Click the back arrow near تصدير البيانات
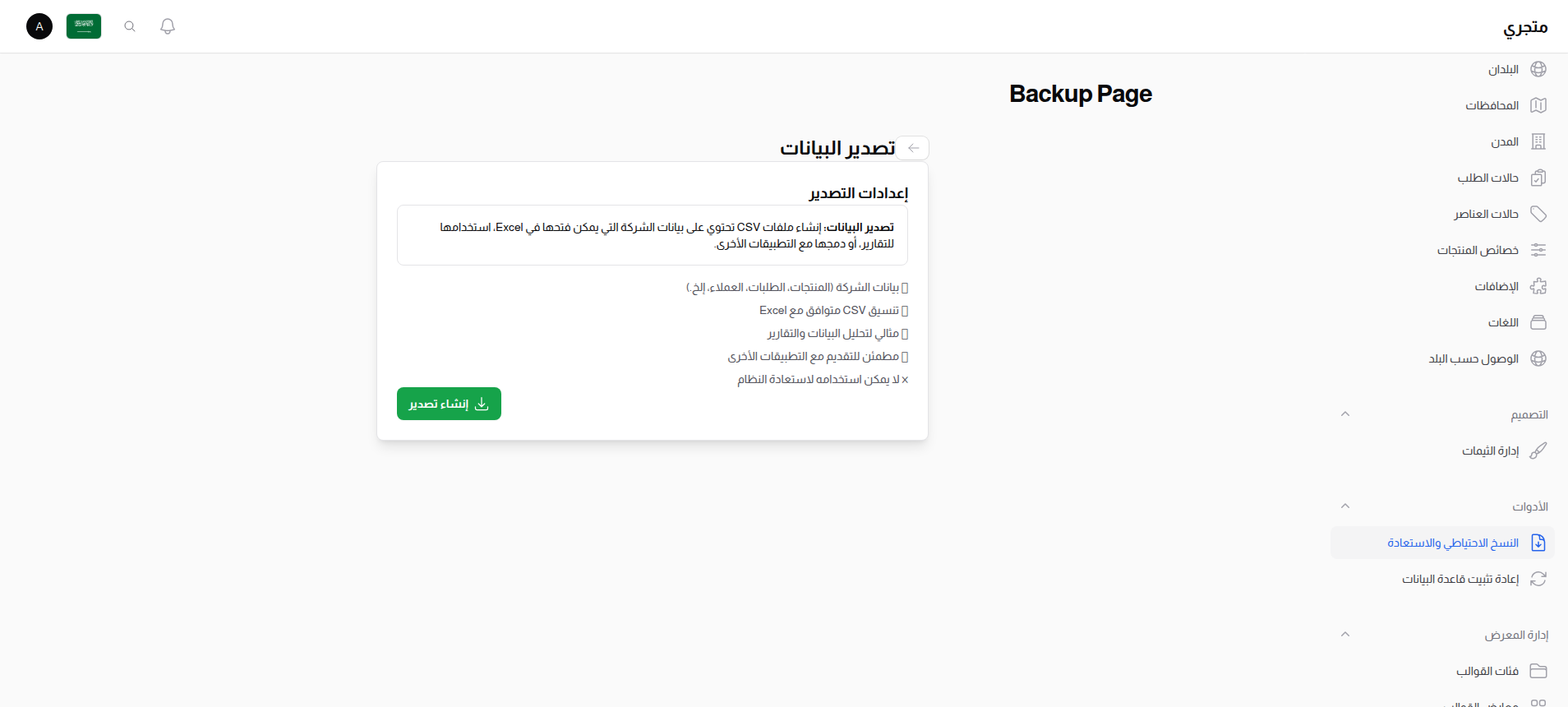Viewport: 1568px width, 707px height. point(913,148)
